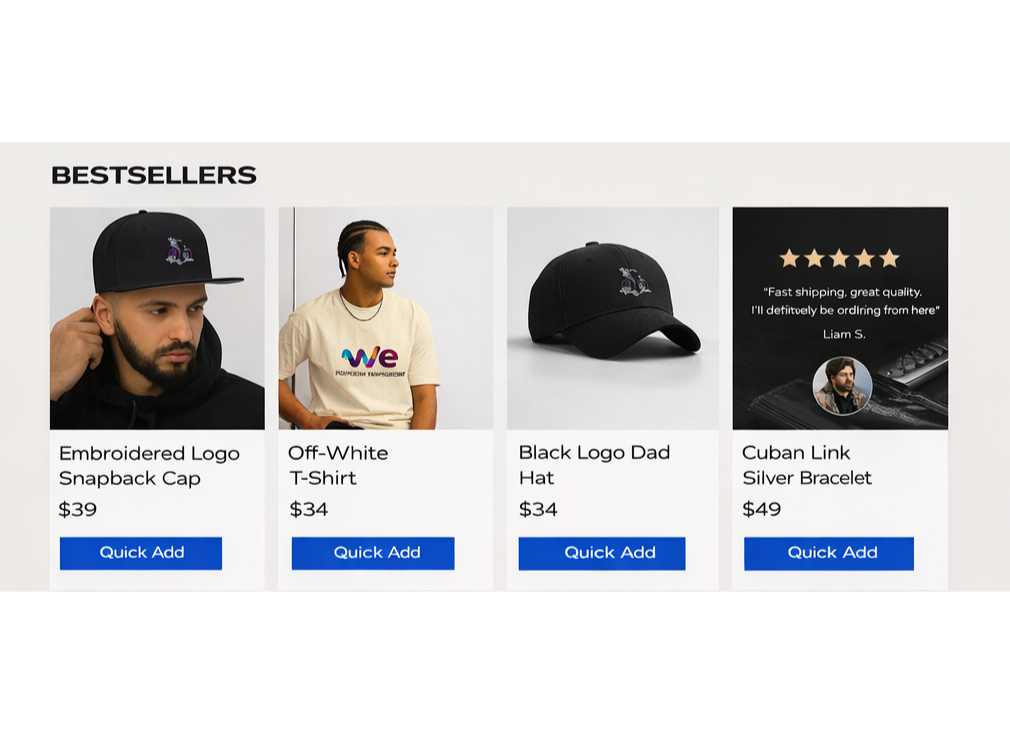The image size is (1010, 734).
Task: Click the Cuban Link Silver Bracelet title
Action: (x=807, y=465)
